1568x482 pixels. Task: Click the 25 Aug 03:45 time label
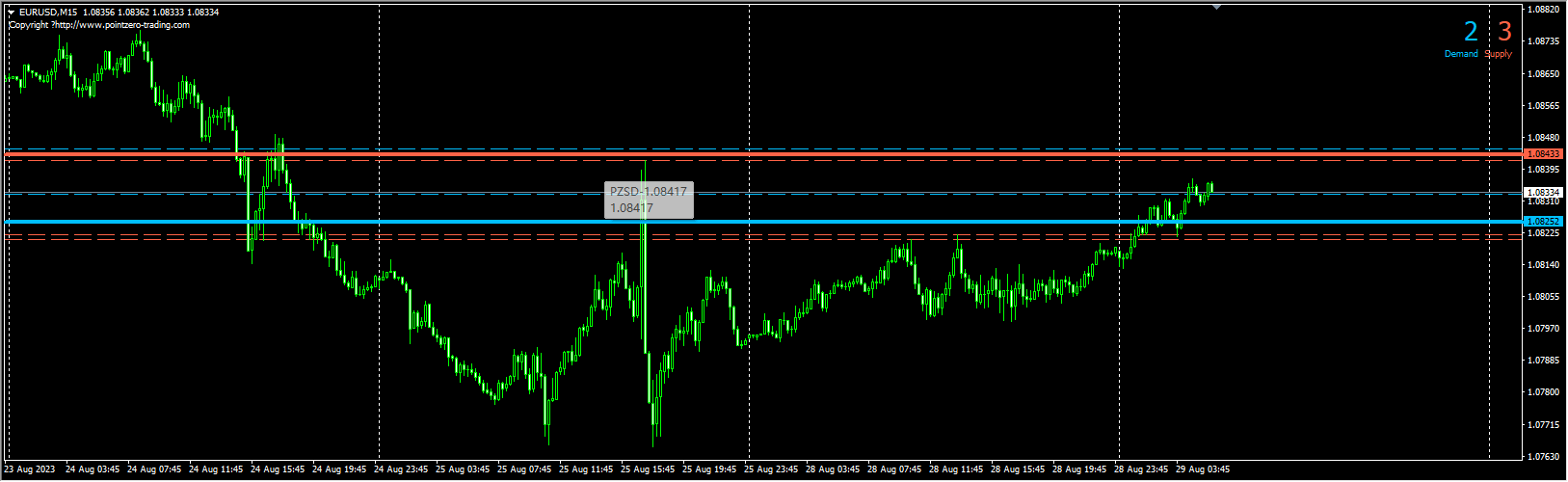(x=463, y=470)
